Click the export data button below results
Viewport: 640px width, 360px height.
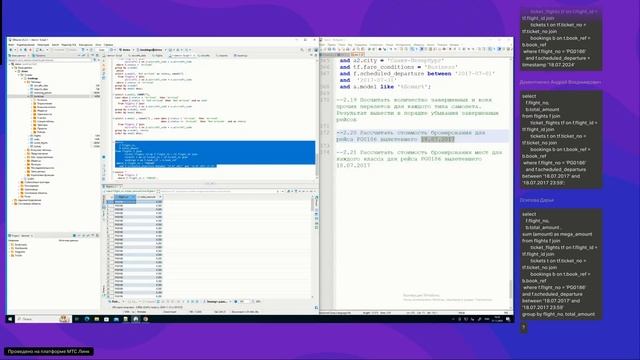[x=216, y=302]
